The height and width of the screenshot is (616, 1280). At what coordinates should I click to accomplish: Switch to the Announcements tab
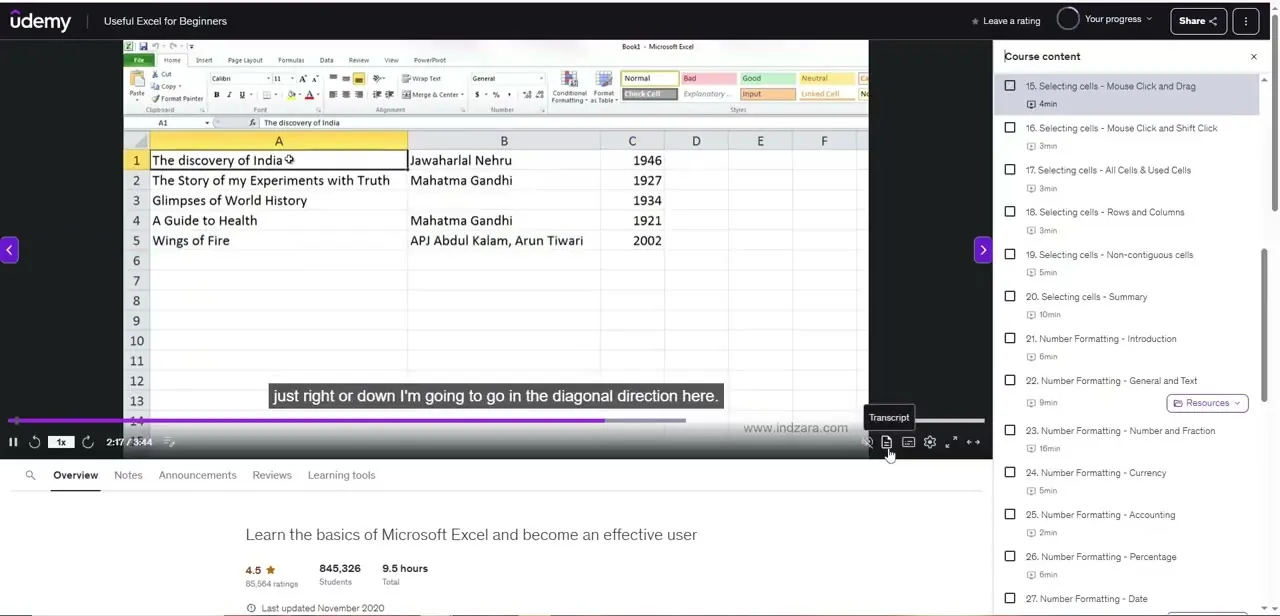(x=197, y=475)
